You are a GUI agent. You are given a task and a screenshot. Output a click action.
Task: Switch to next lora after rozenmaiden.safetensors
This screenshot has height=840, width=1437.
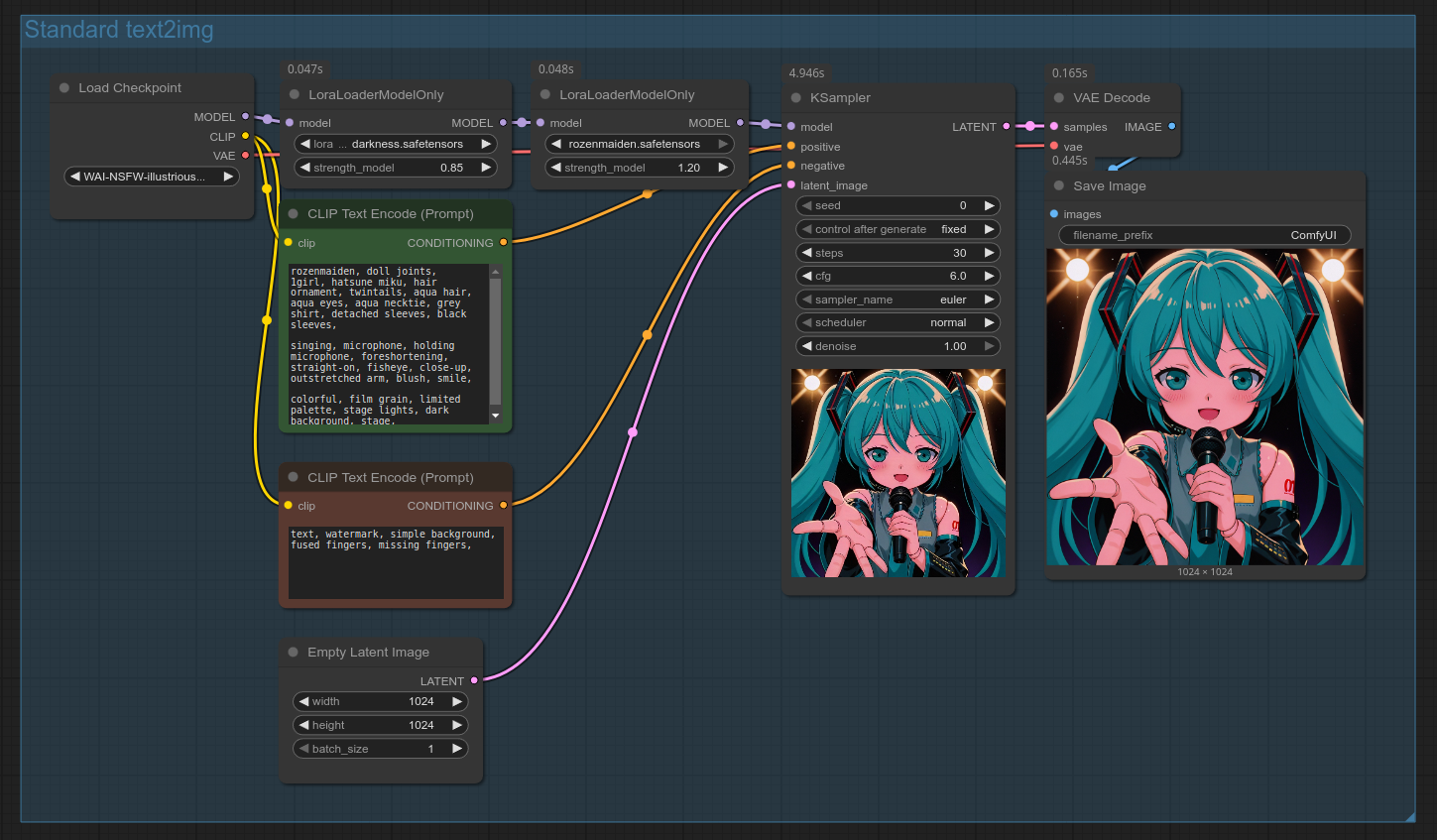point(723,144)
